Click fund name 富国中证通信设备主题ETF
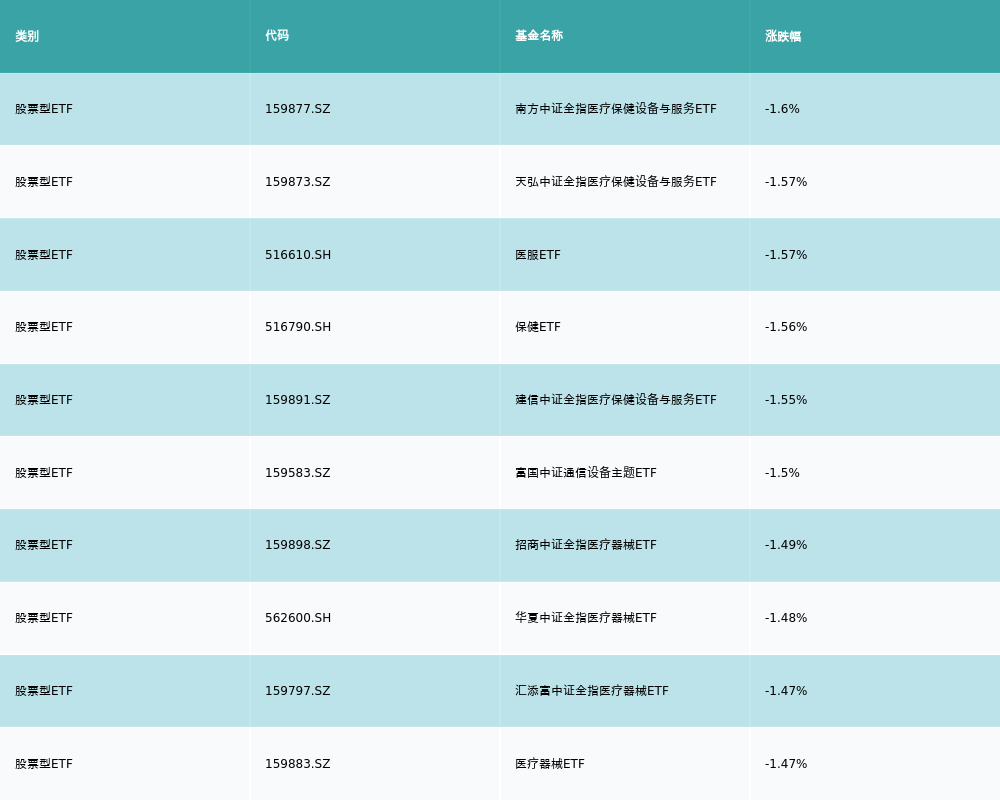The height and width of the screenshot is (800, 1000). point(585,473)
